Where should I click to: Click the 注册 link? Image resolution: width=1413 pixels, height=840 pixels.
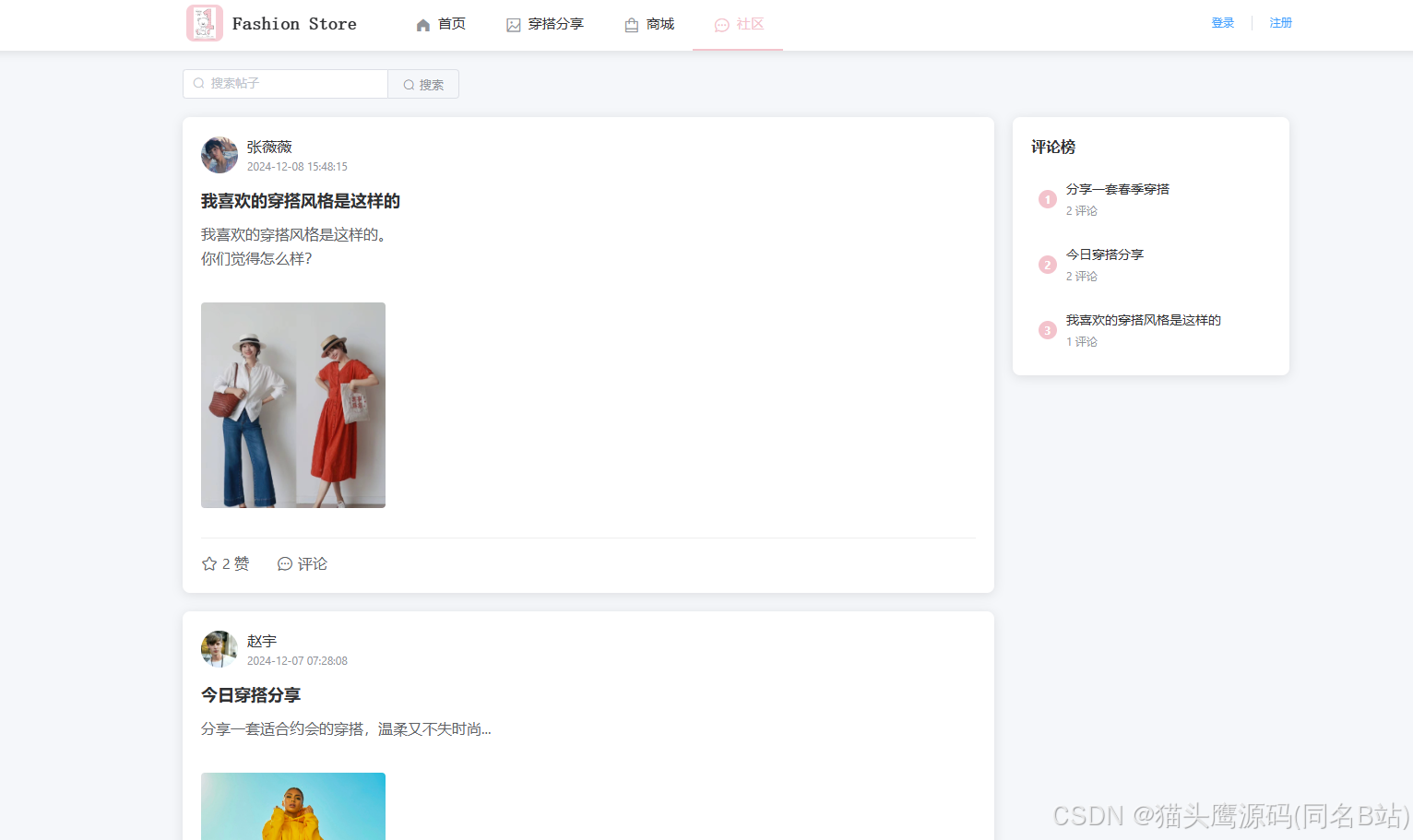click(1281, 23)
